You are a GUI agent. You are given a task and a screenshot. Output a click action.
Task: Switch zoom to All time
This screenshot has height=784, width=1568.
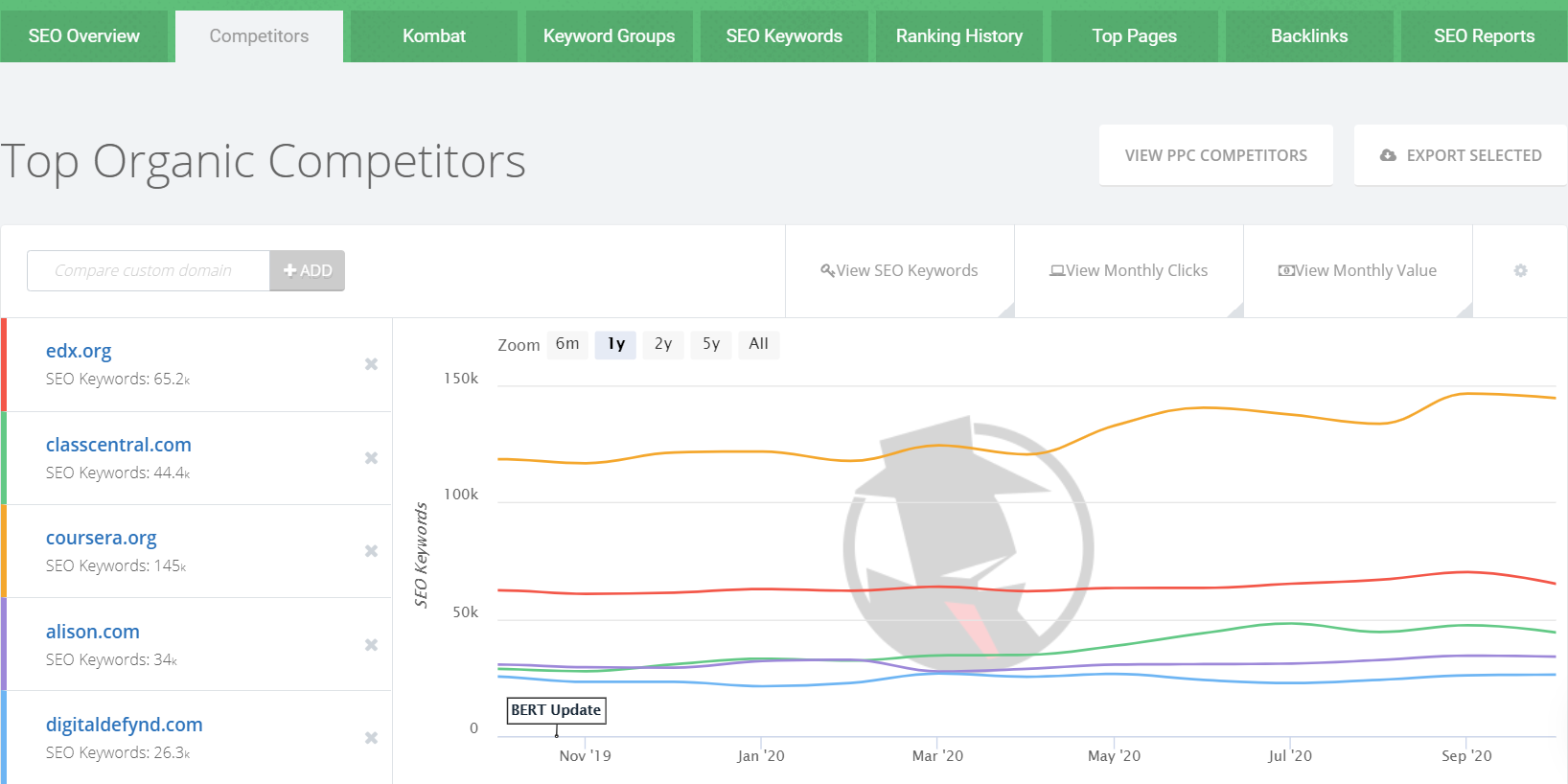758,344
